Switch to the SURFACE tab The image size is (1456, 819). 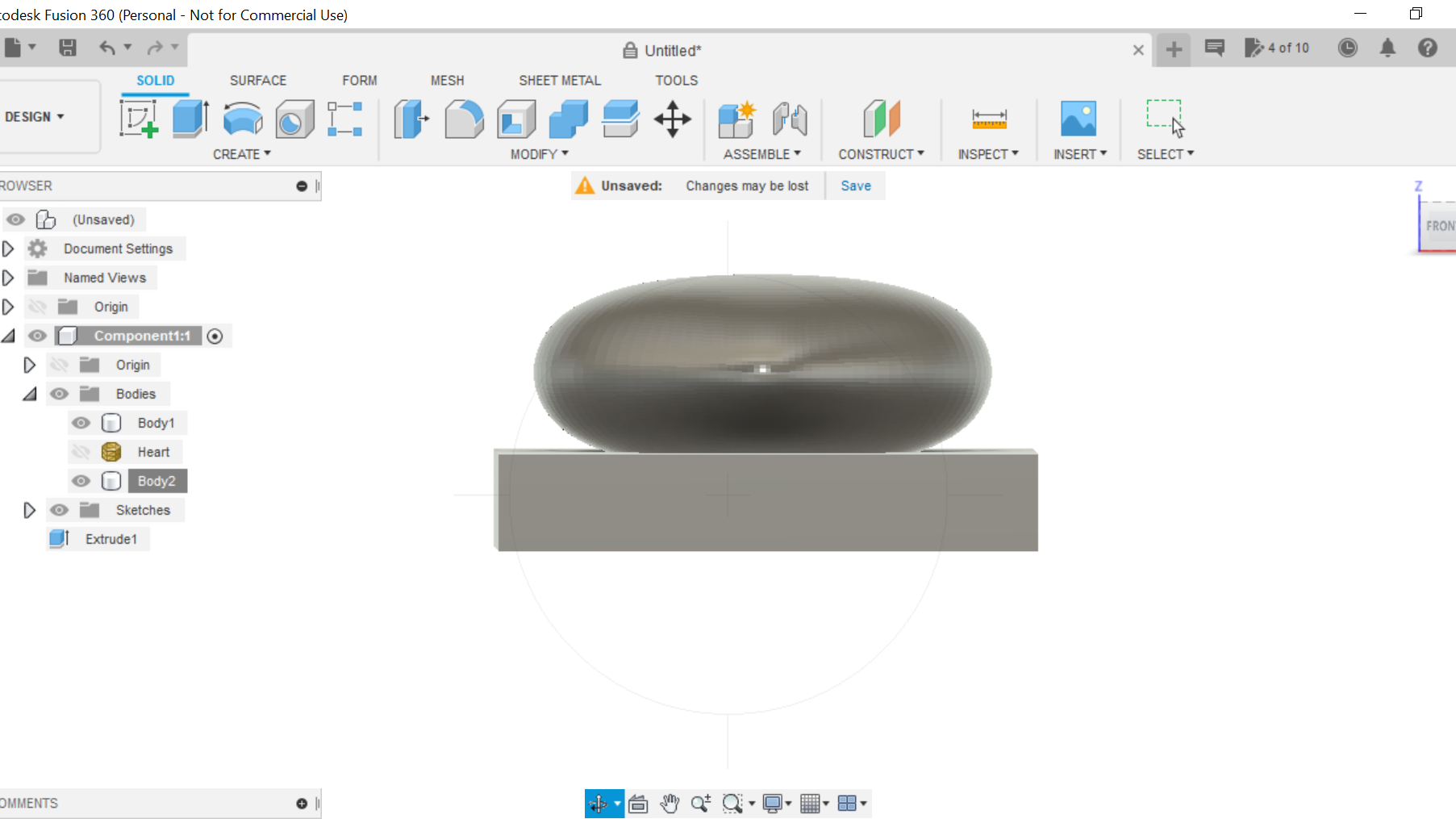[x=257, y=80]
